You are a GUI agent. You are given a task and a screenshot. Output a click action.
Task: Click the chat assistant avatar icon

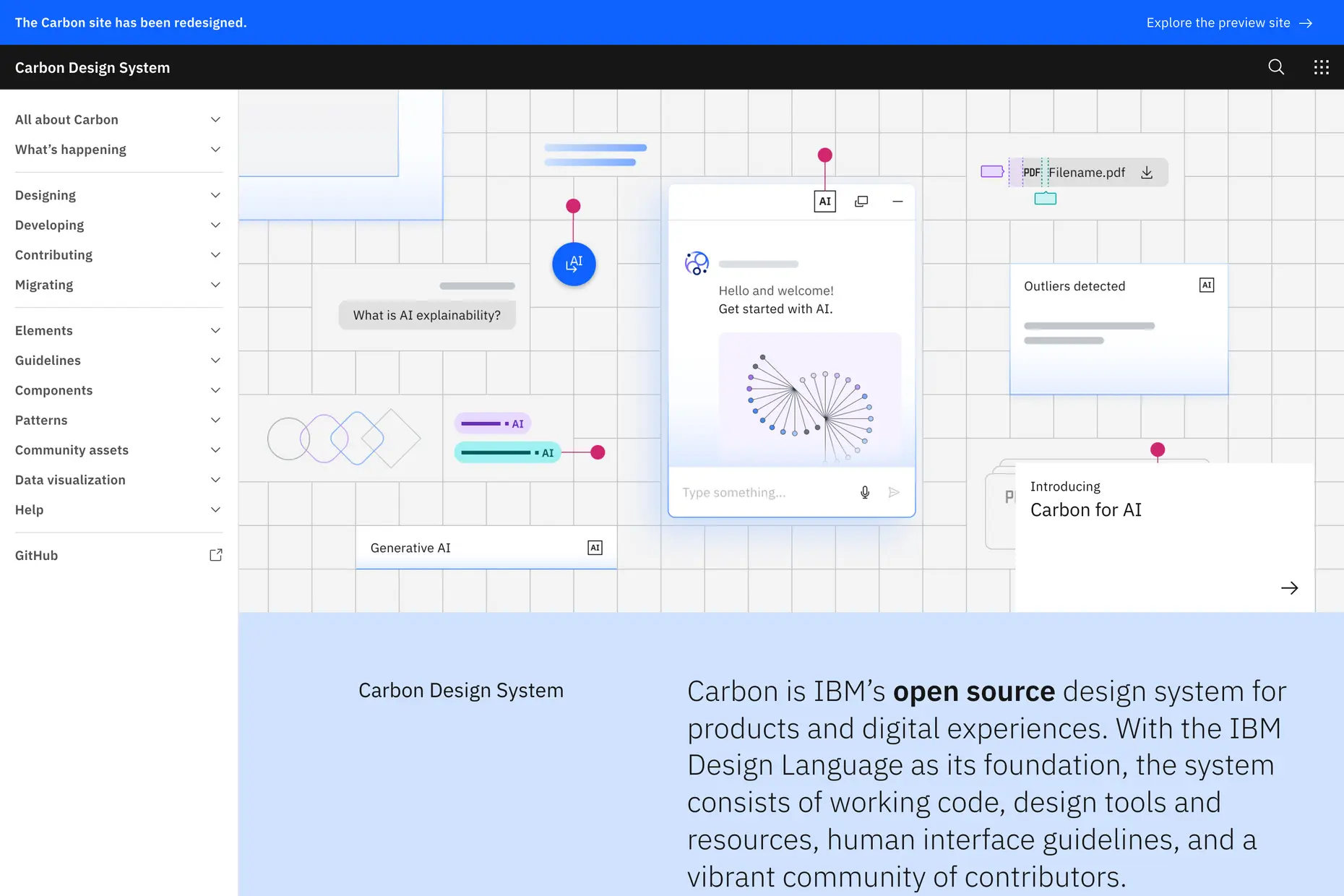(x=697, y=263)
